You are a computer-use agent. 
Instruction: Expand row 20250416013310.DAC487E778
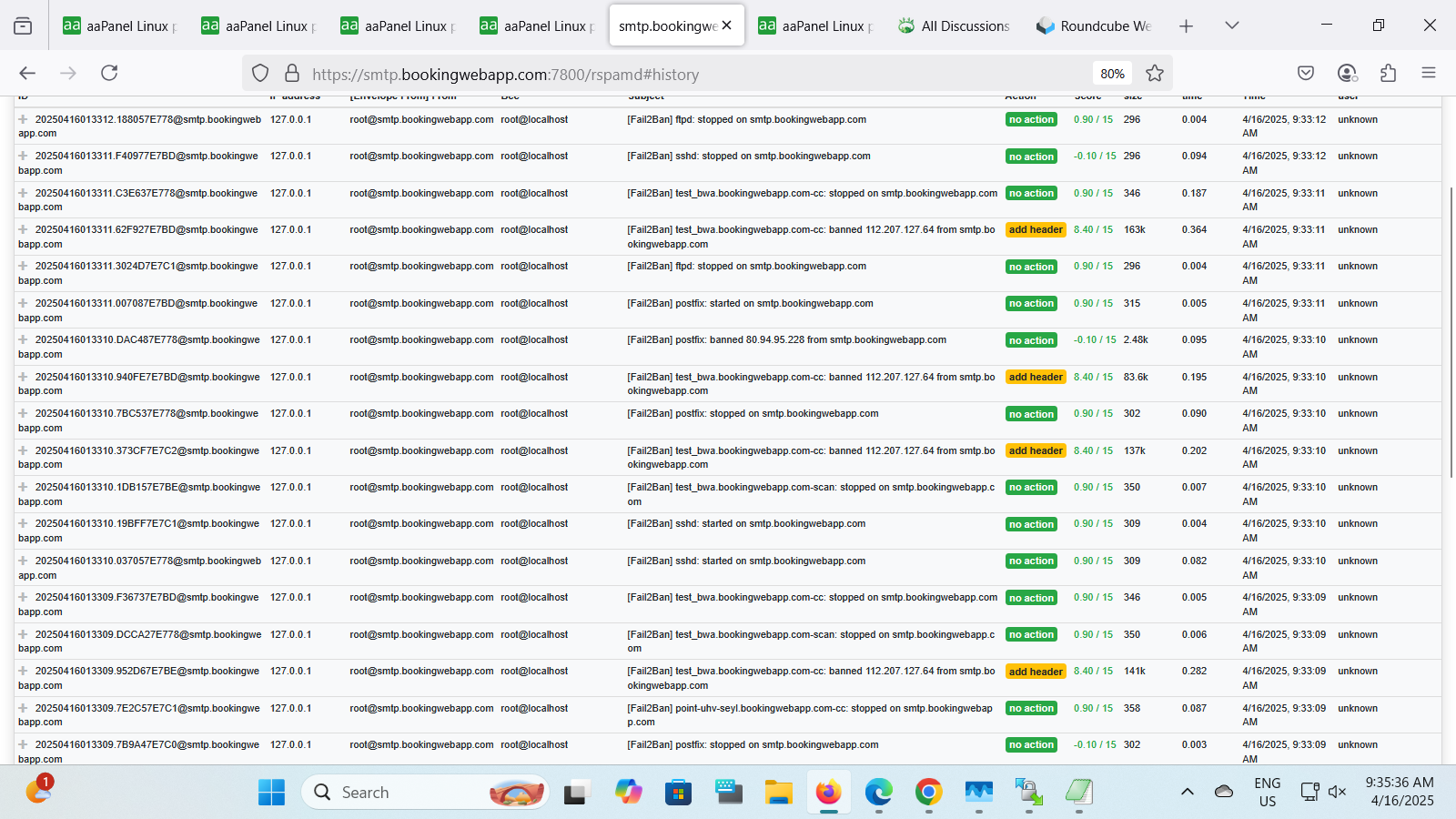(23, 339)
